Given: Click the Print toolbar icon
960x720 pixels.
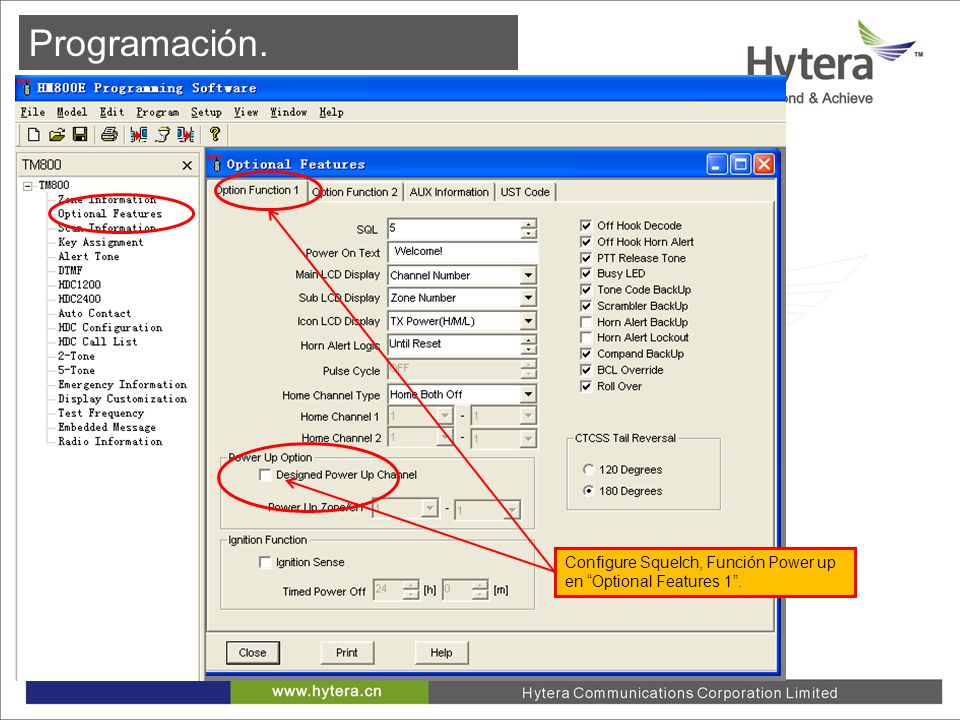Looking at the screenshot, I should pos(110,134).
